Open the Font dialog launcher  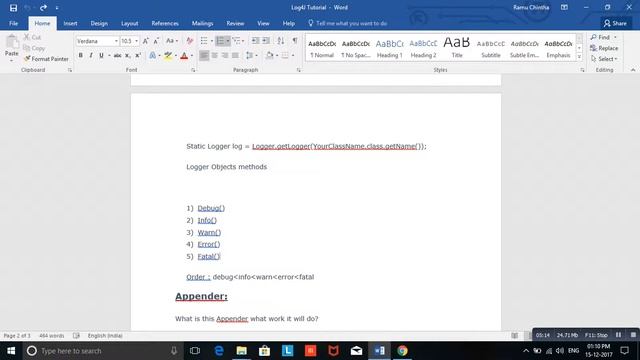tap(193, 70)
